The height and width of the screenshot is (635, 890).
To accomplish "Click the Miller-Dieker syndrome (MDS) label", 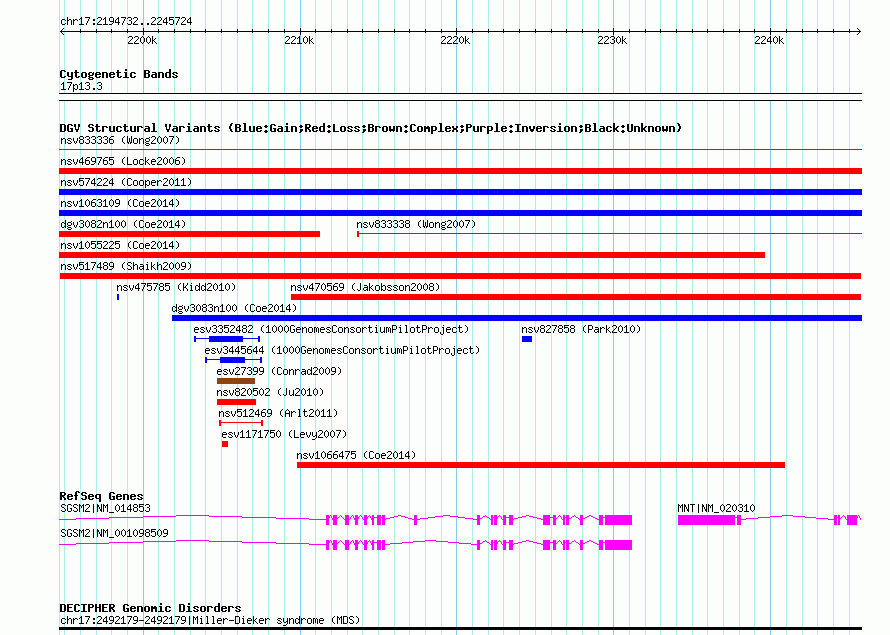I will click(x=210, y=620).
